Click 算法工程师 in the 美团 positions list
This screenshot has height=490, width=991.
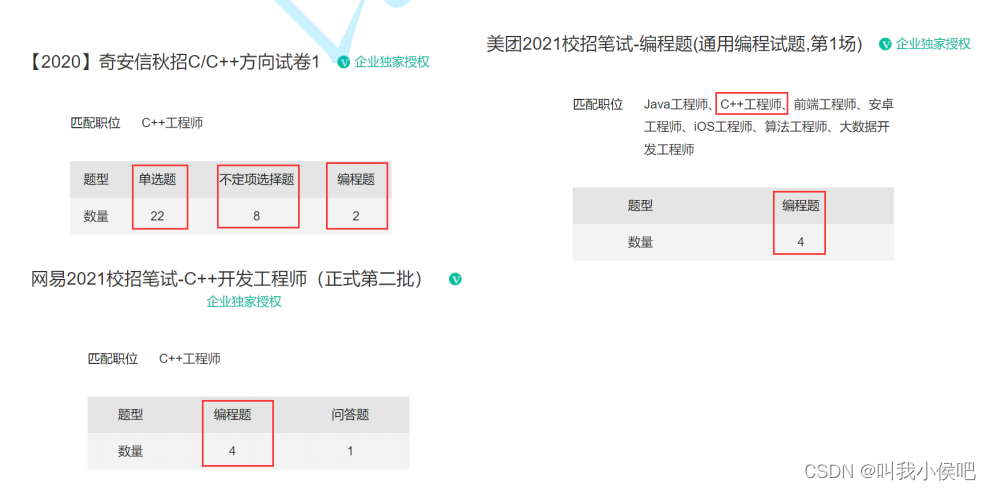point(796,127)
